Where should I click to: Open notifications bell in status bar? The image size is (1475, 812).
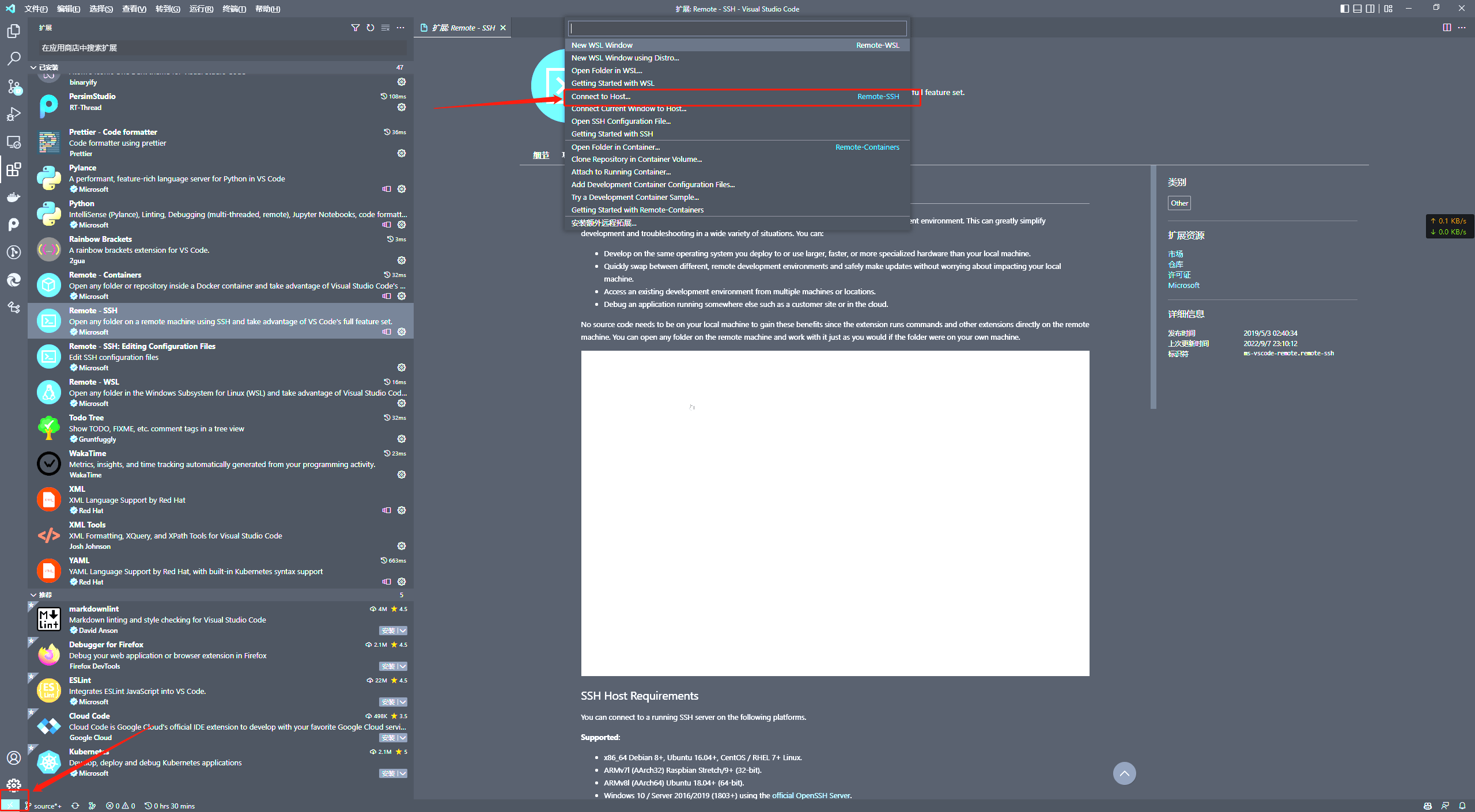click(1462, 806)
